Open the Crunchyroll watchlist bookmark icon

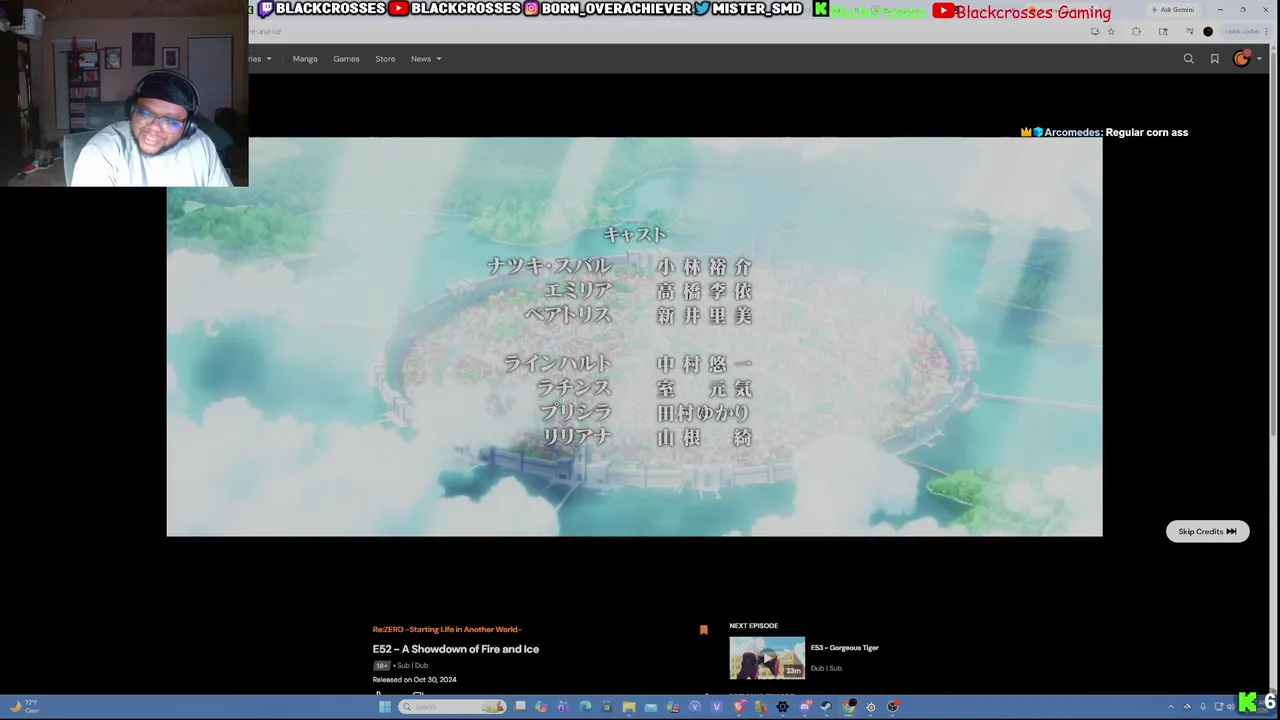pyautogui.click(x=1215, y=59)
